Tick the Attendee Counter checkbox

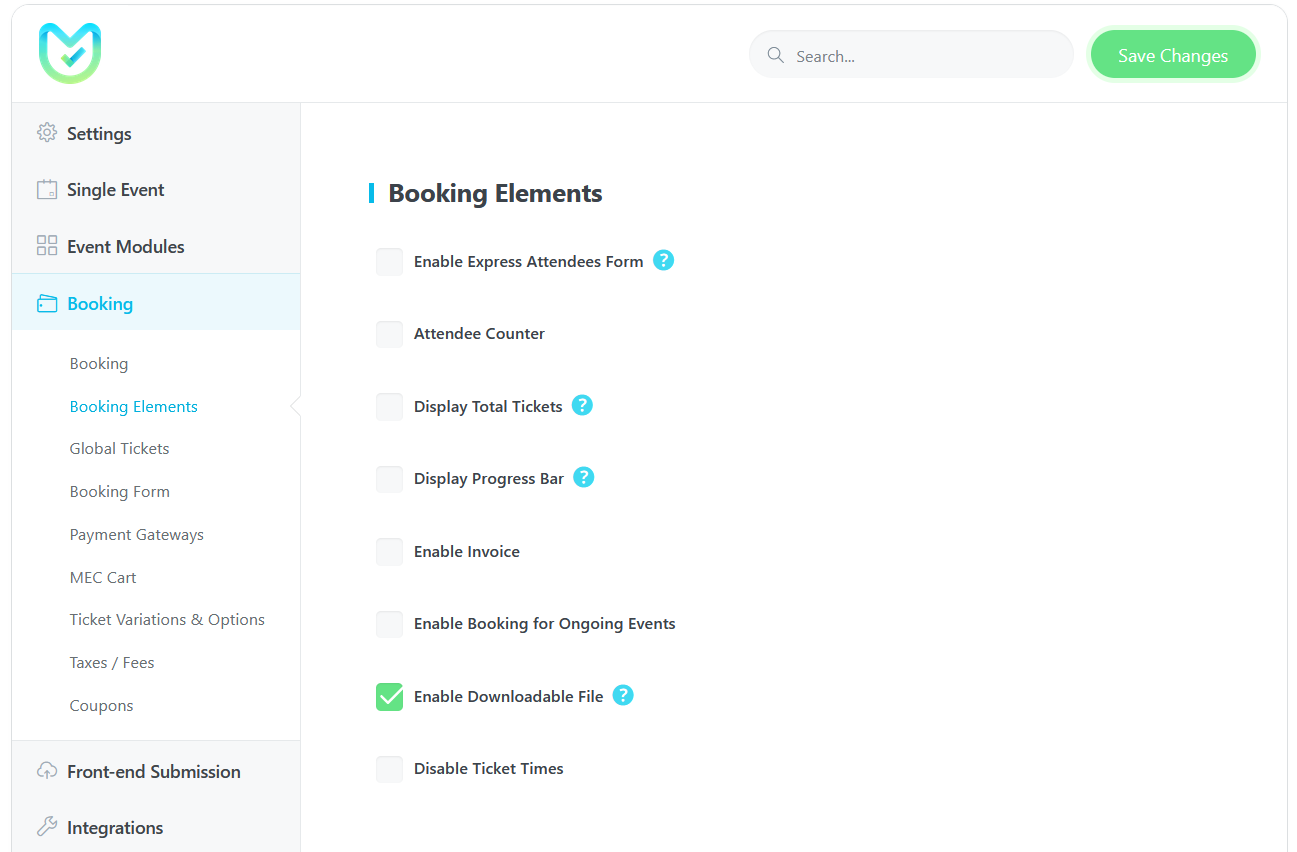(390, 334)
